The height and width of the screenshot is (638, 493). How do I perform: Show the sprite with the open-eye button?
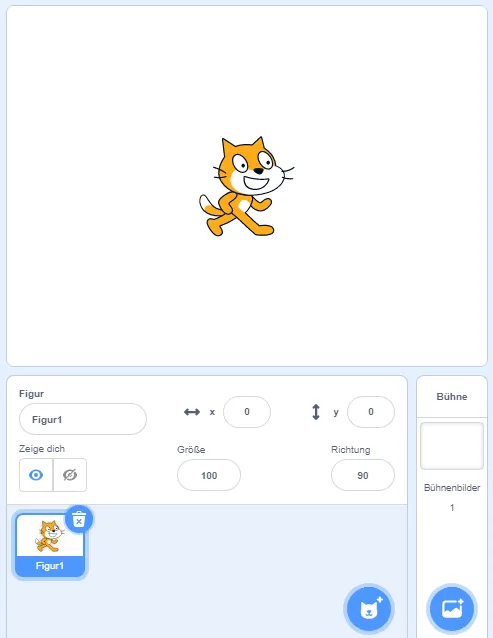[x=36, y=475]
